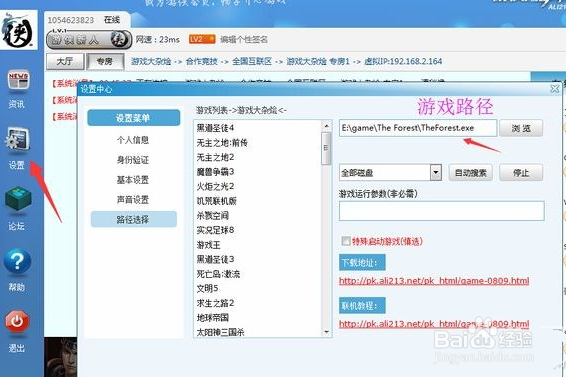Click the game list scroll-down arrow
The height and width of the screenshot is (377, 566).
point(326,332)
